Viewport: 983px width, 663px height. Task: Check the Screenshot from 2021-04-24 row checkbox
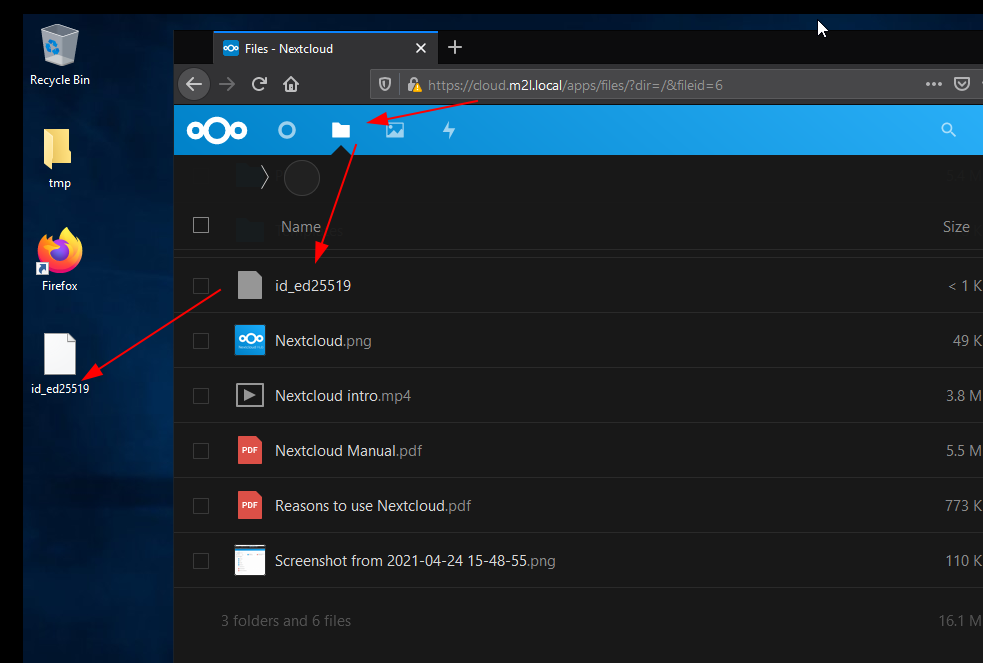(x=201, y=561)
